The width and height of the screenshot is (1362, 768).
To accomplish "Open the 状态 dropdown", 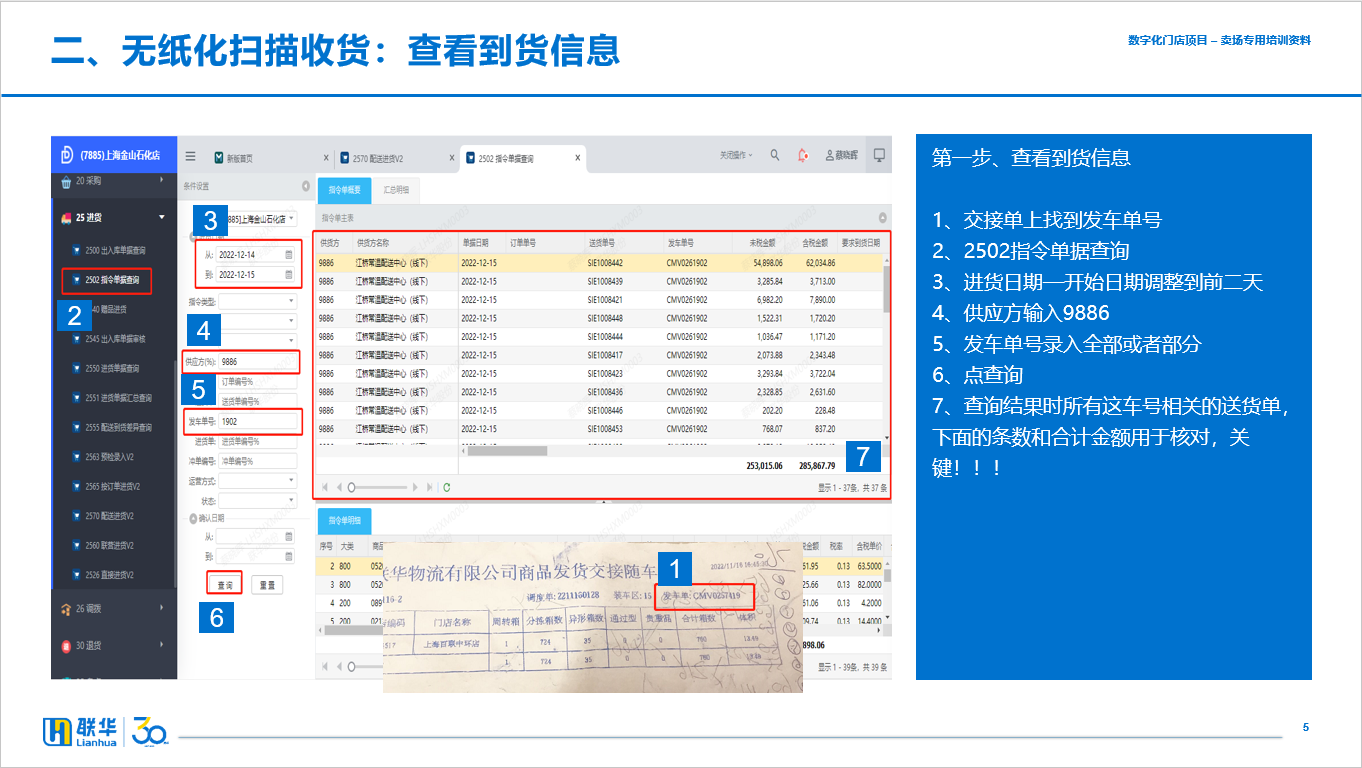I will point(258,500).
